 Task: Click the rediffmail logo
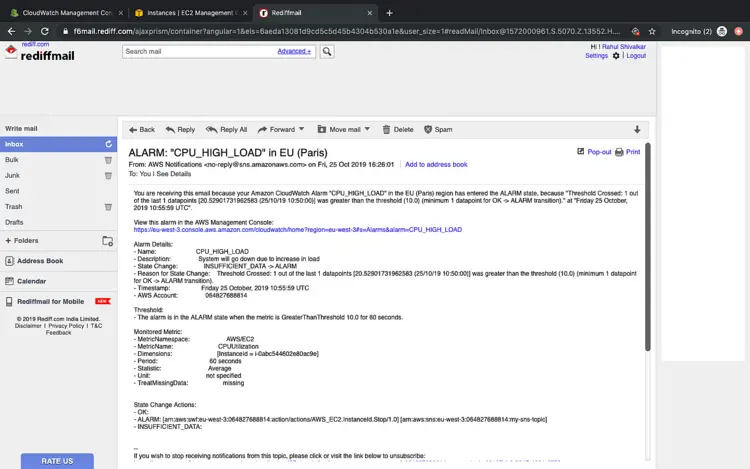tap(41, 55)
